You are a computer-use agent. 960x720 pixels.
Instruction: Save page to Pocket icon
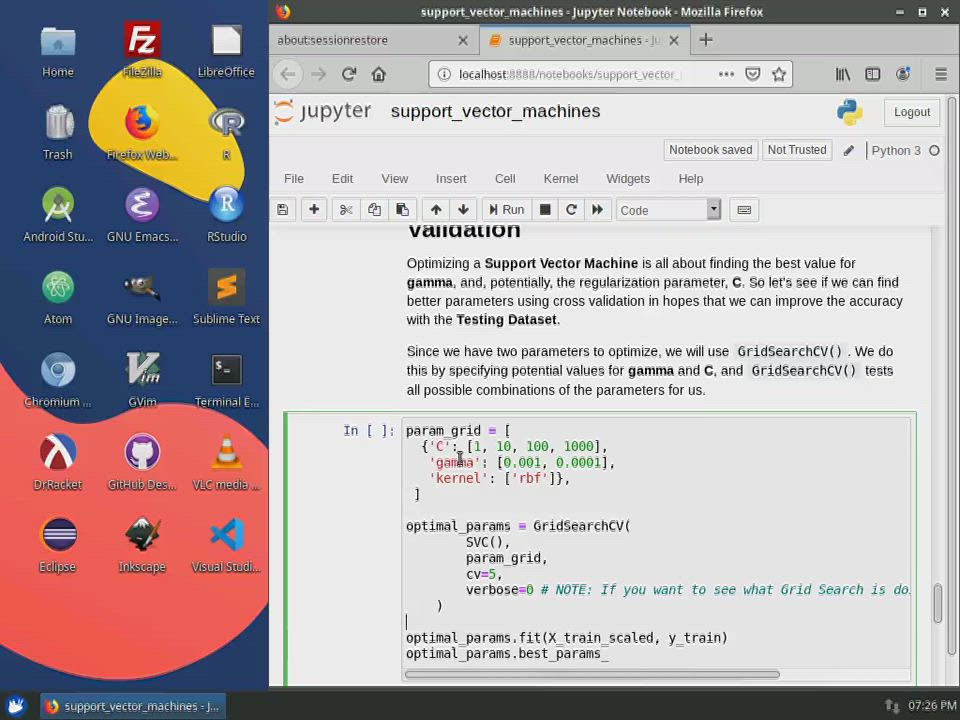click(752, 75)
